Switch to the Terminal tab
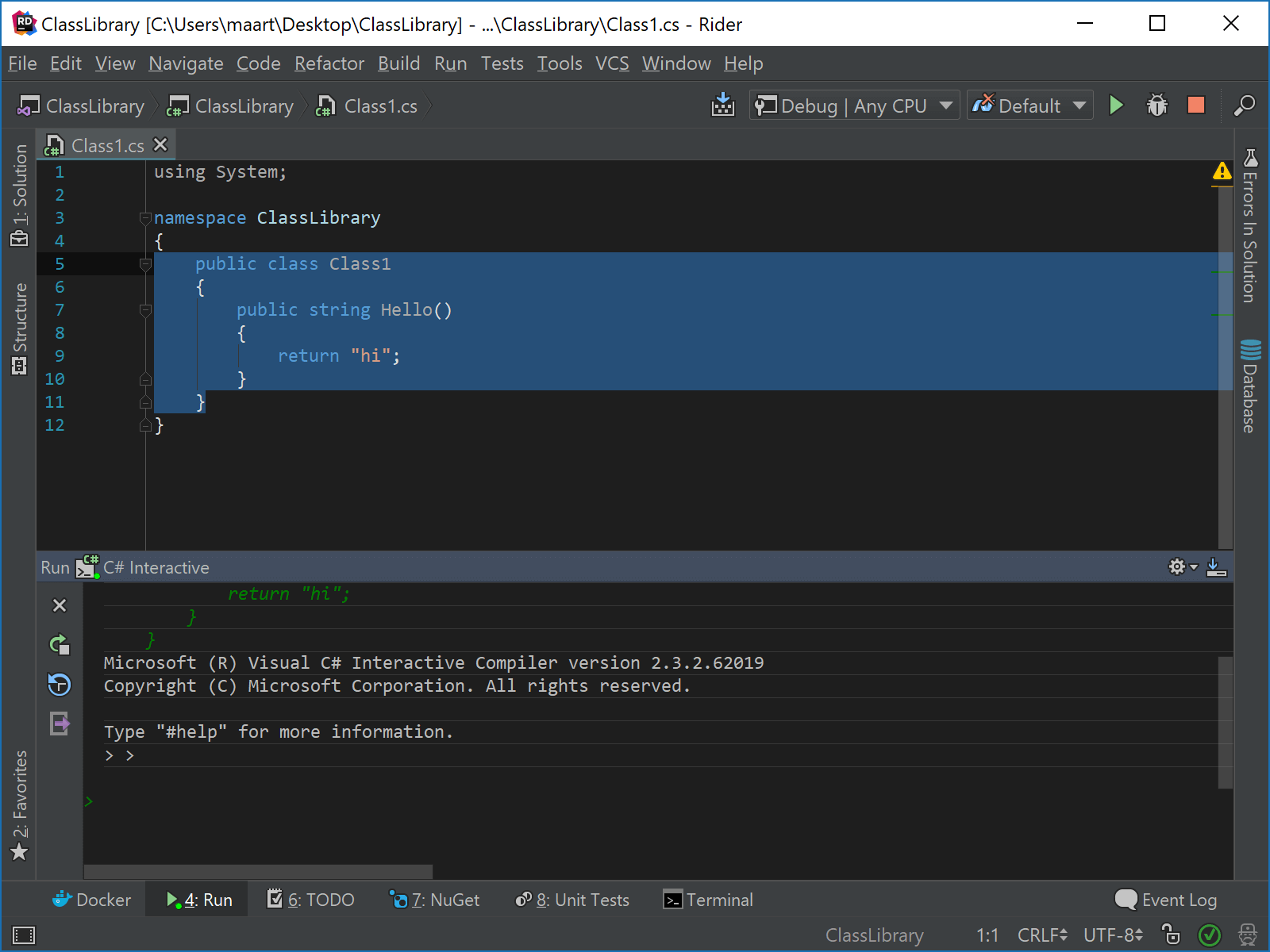This screenshot has width=1270, height=952. click(x=707, y=900)
